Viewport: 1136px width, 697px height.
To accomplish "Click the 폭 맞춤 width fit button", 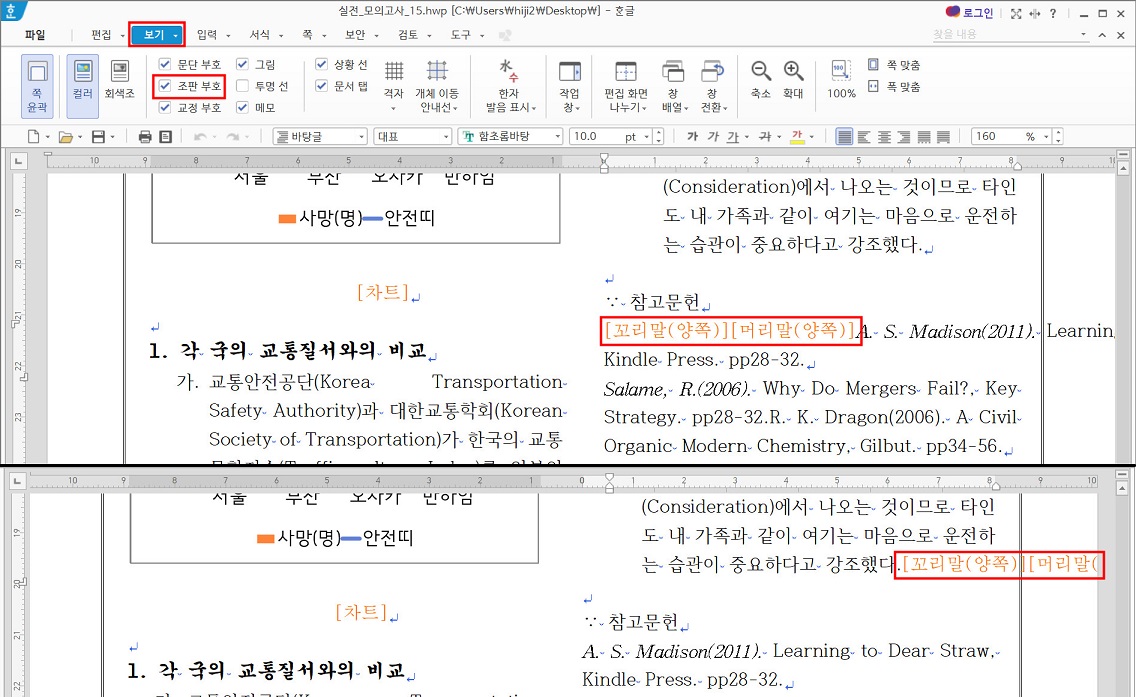I will pos(894,86).
